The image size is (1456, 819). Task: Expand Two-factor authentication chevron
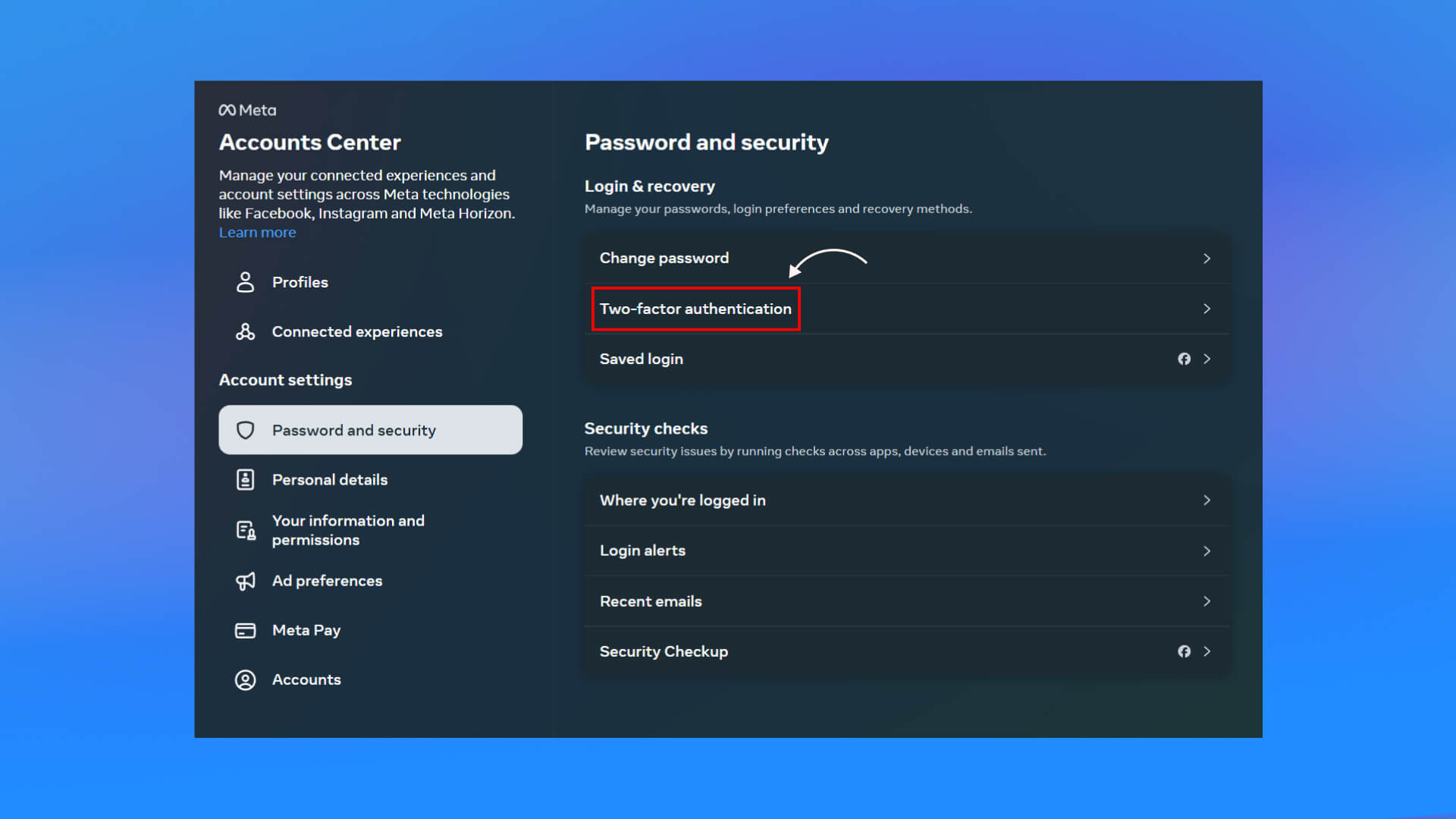[1207, 309]
